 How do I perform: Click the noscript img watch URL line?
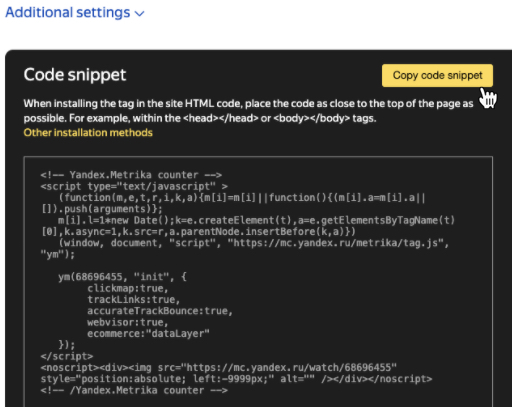pos(219,367)
